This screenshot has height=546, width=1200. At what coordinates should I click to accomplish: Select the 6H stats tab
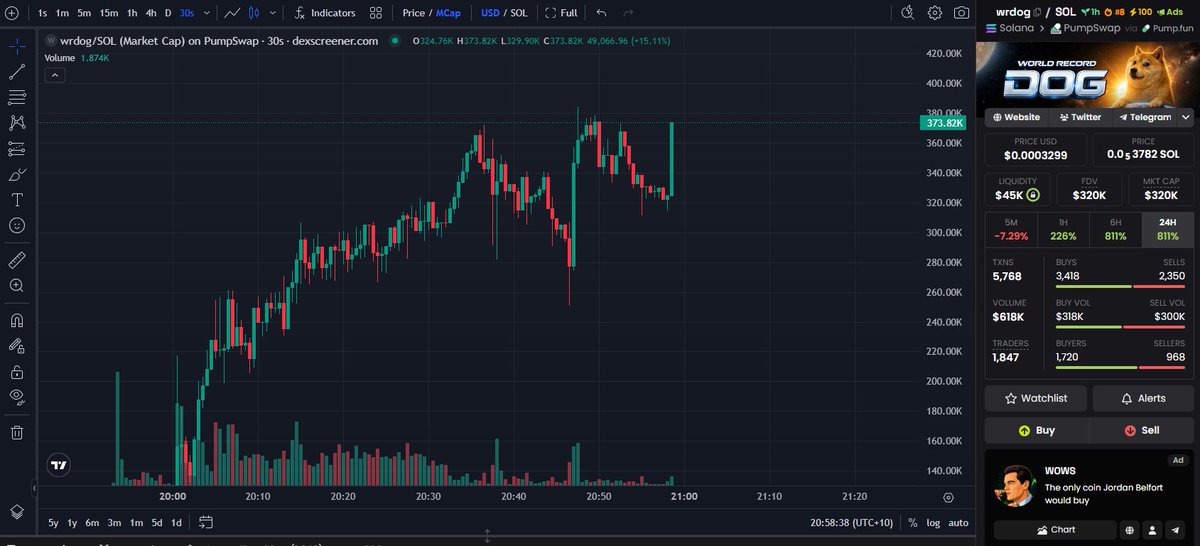(x=1115, y=229)
